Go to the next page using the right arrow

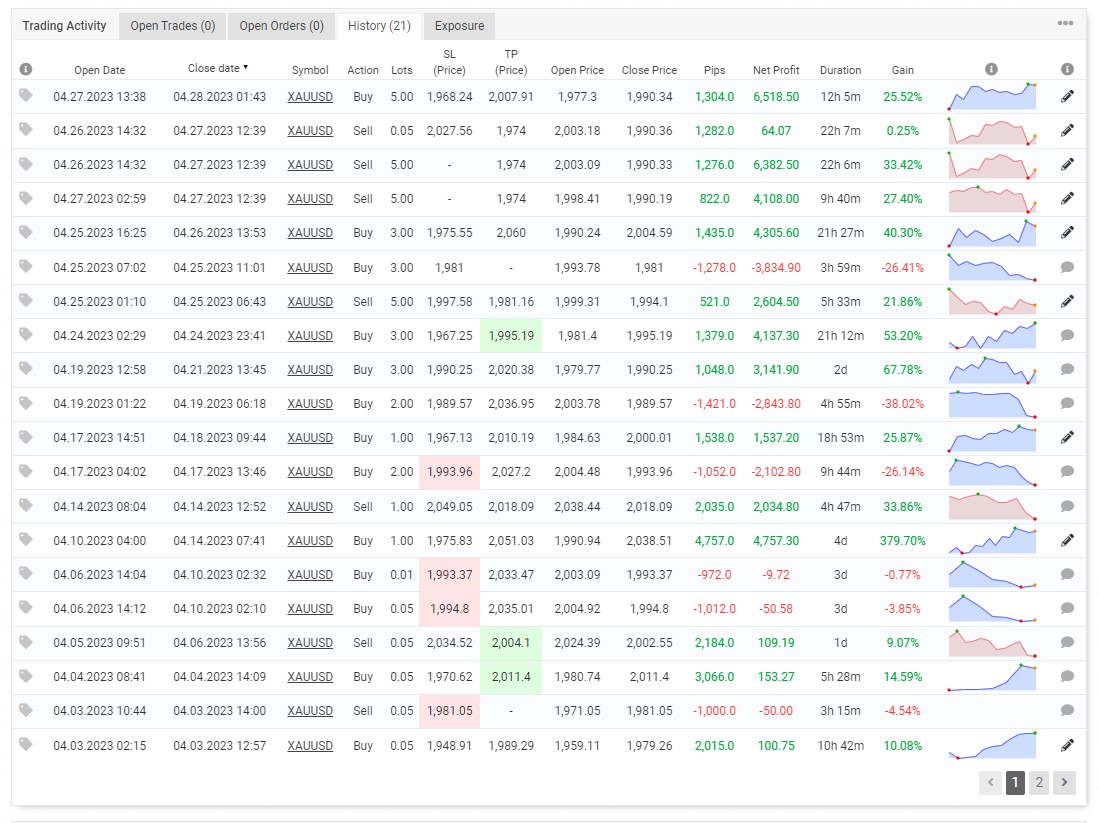pos(1063,782)
